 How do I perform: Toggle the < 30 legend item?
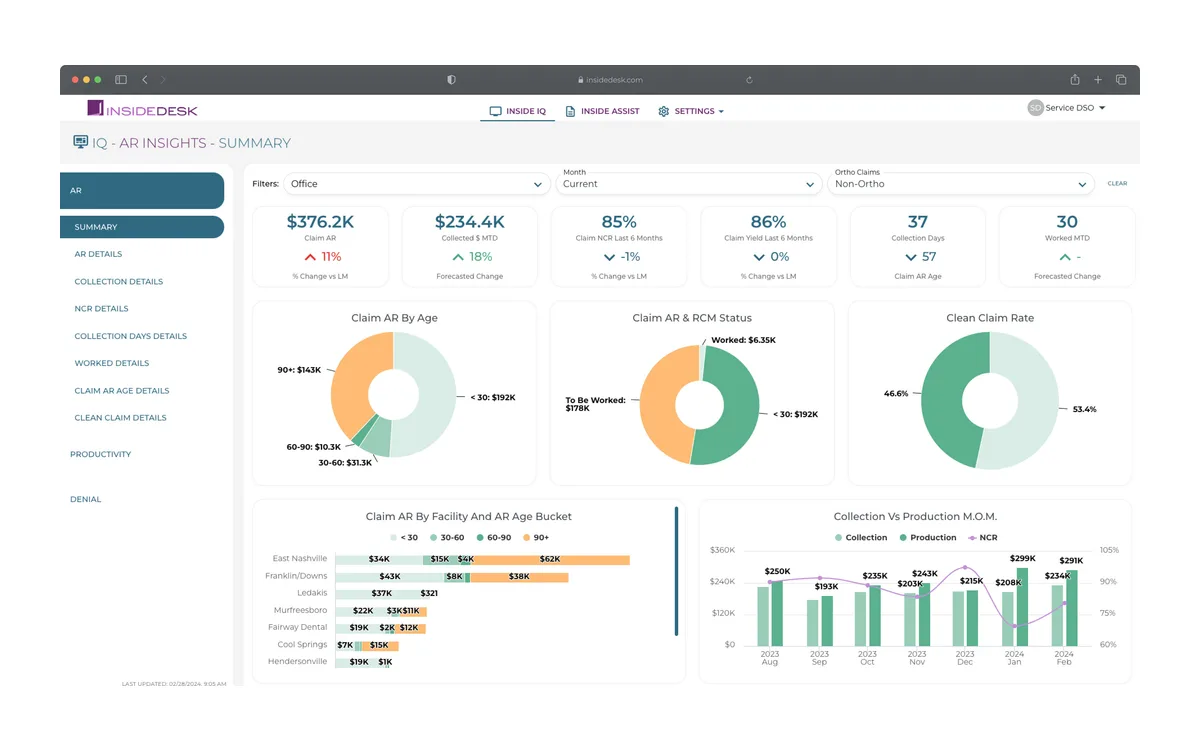coord(404,538)
